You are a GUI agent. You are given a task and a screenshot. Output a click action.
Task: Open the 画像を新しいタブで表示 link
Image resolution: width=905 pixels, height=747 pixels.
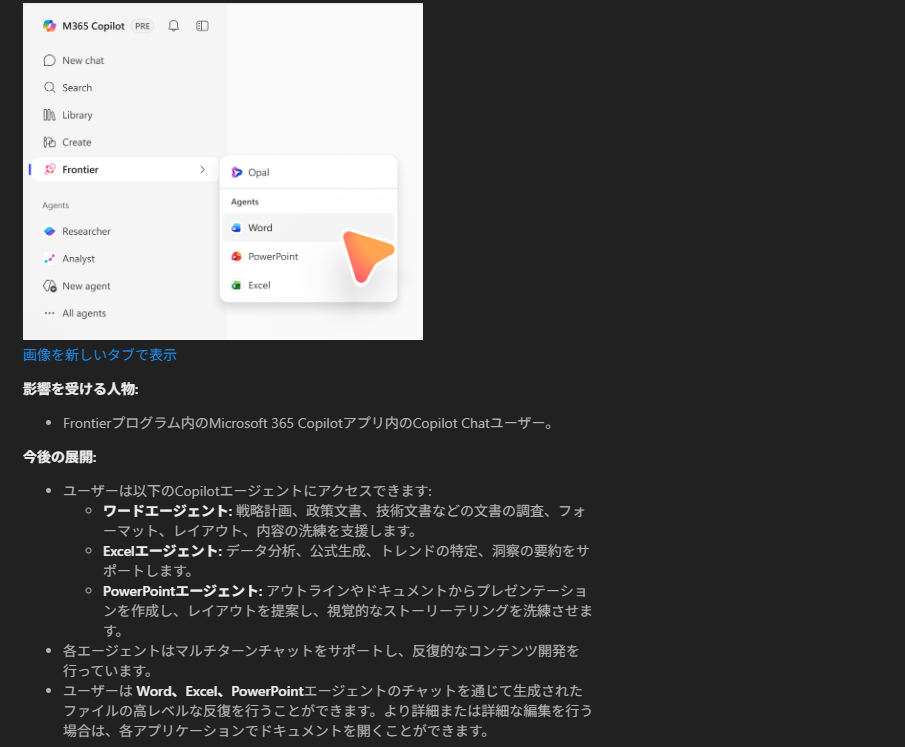click(x=100, y=355)
